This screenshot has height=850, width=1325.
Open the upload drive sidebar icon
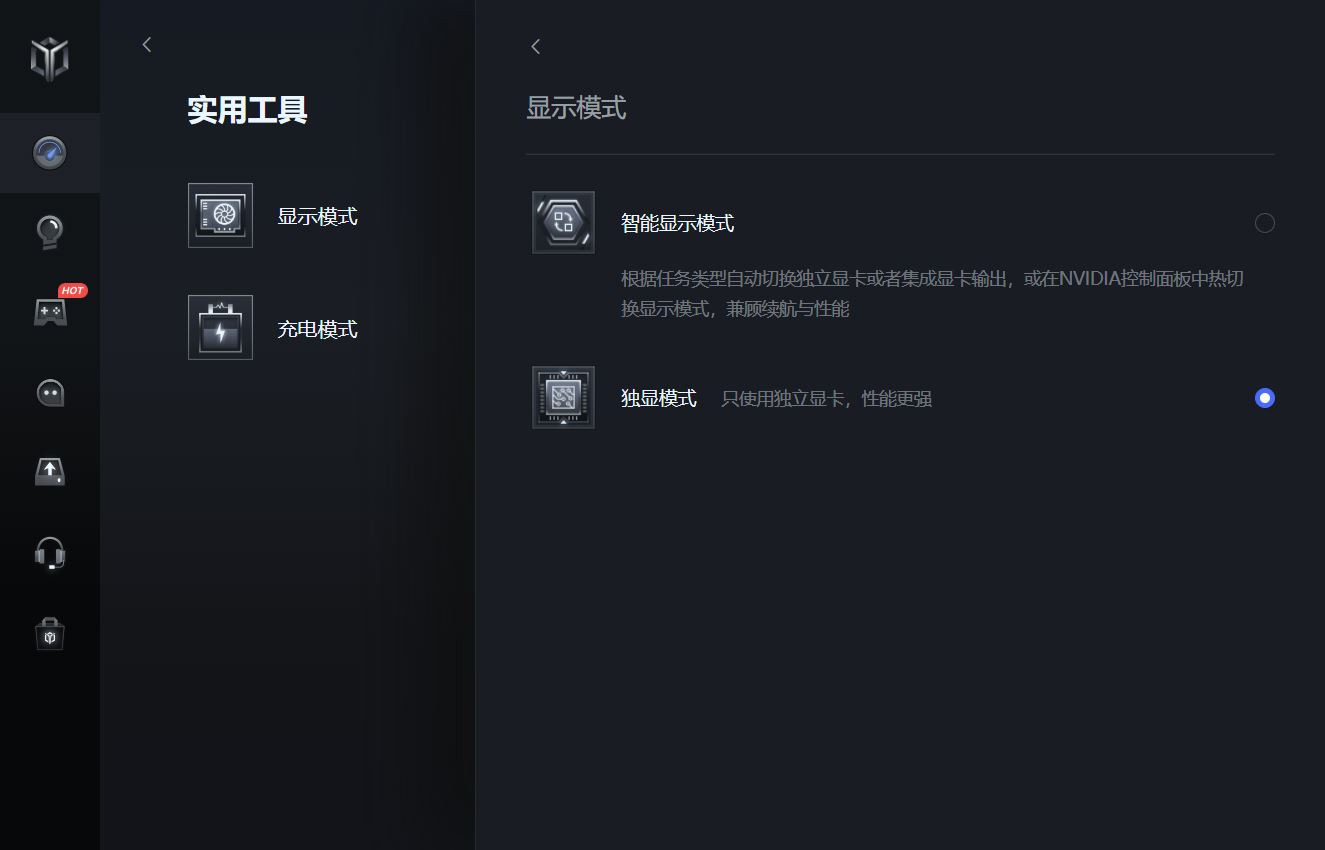click(49, 472)
